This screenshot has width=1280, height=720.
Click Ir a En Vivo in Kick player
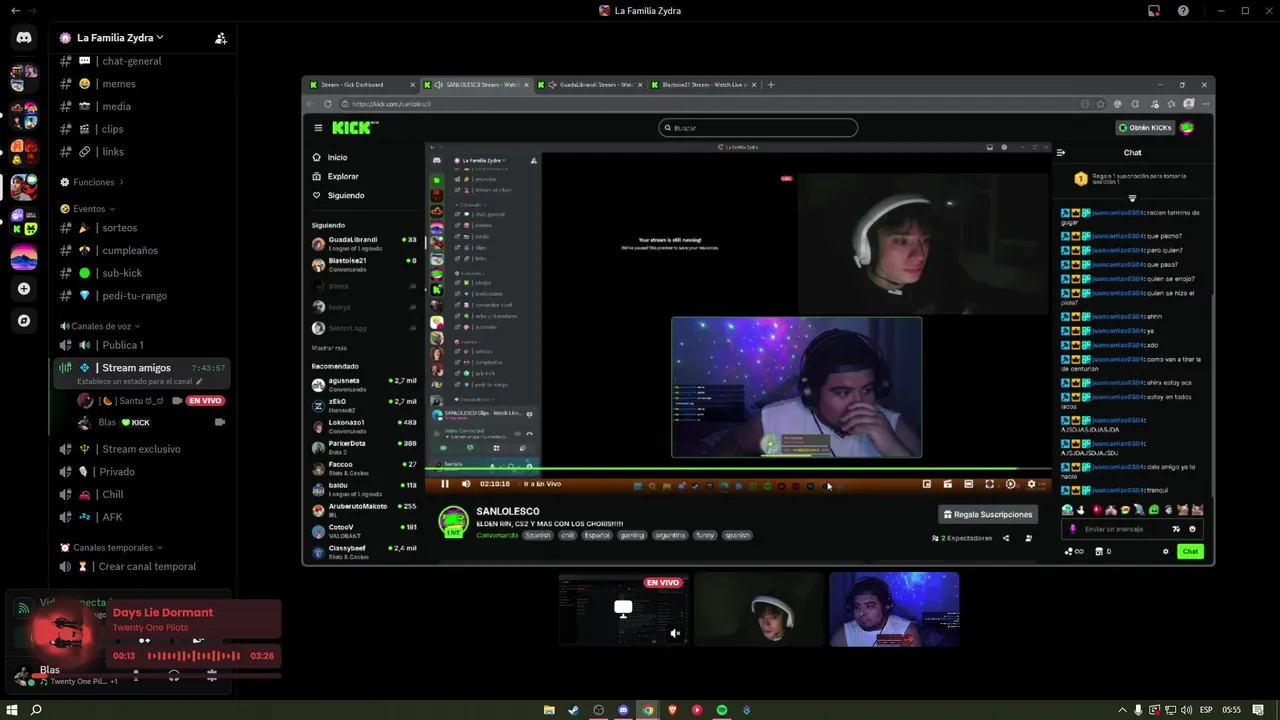point(542,484)
